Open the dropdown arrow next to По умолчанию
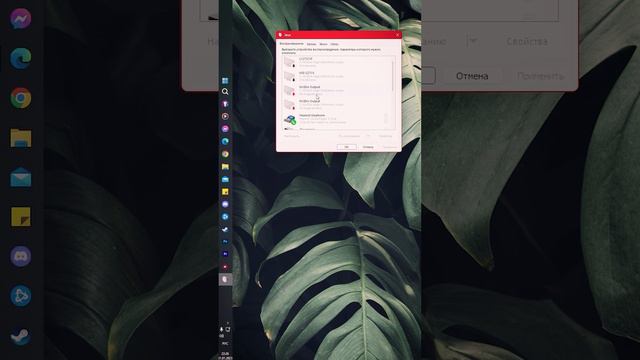The height and width of the screenshot is (360, 640). [369, 136]
